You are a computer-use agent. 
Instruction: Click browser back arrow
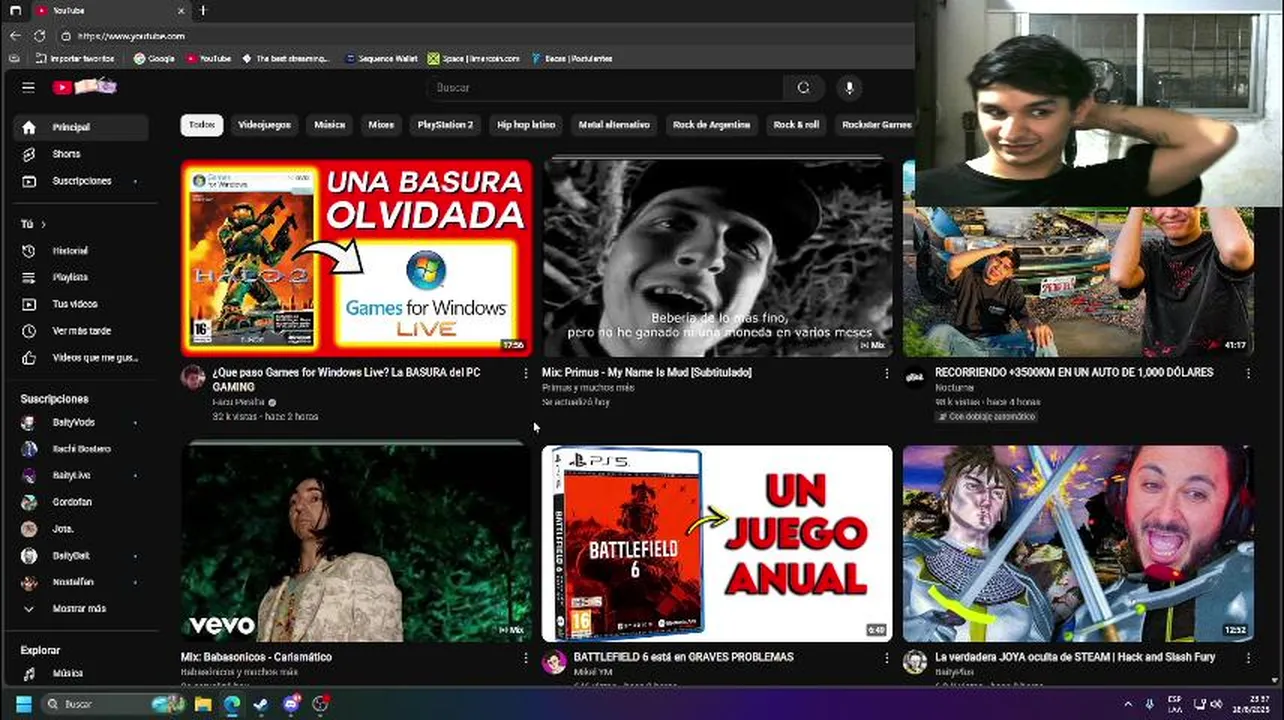pos(15,36)
